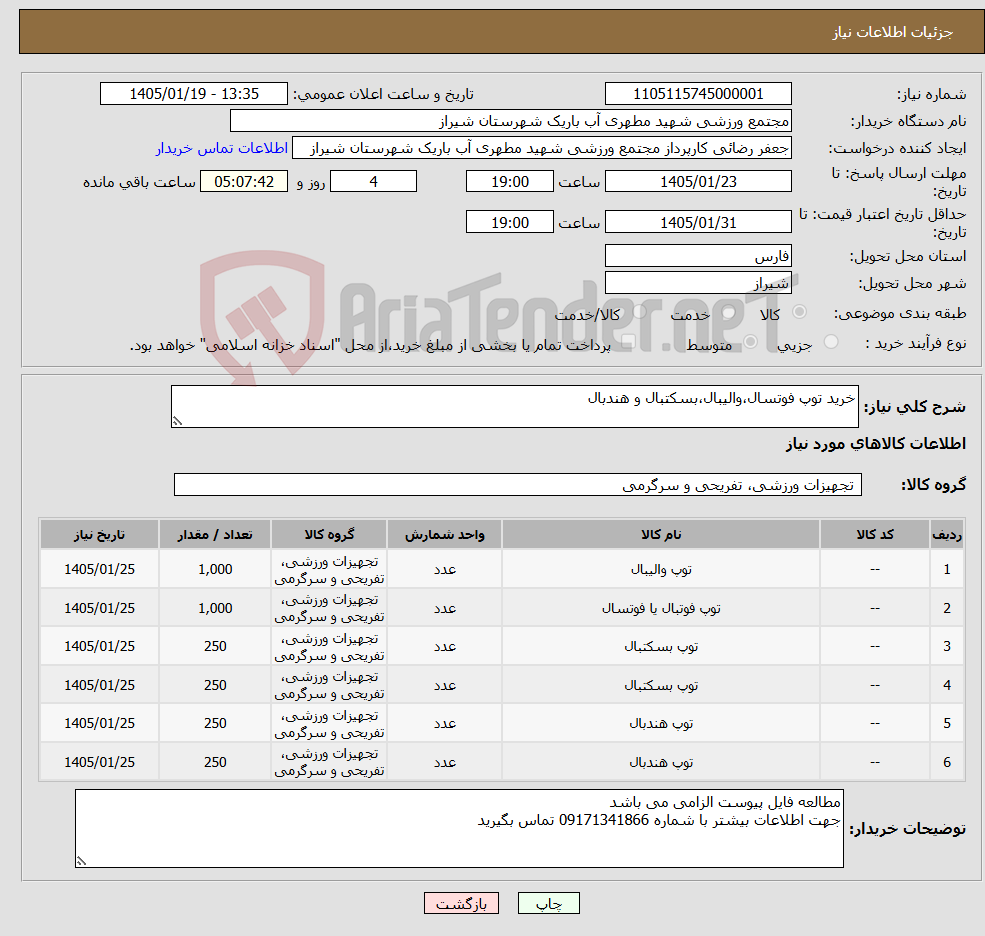Click توپ بسکتبال in row 4
The image size is (985, 936).
[661, 685]
